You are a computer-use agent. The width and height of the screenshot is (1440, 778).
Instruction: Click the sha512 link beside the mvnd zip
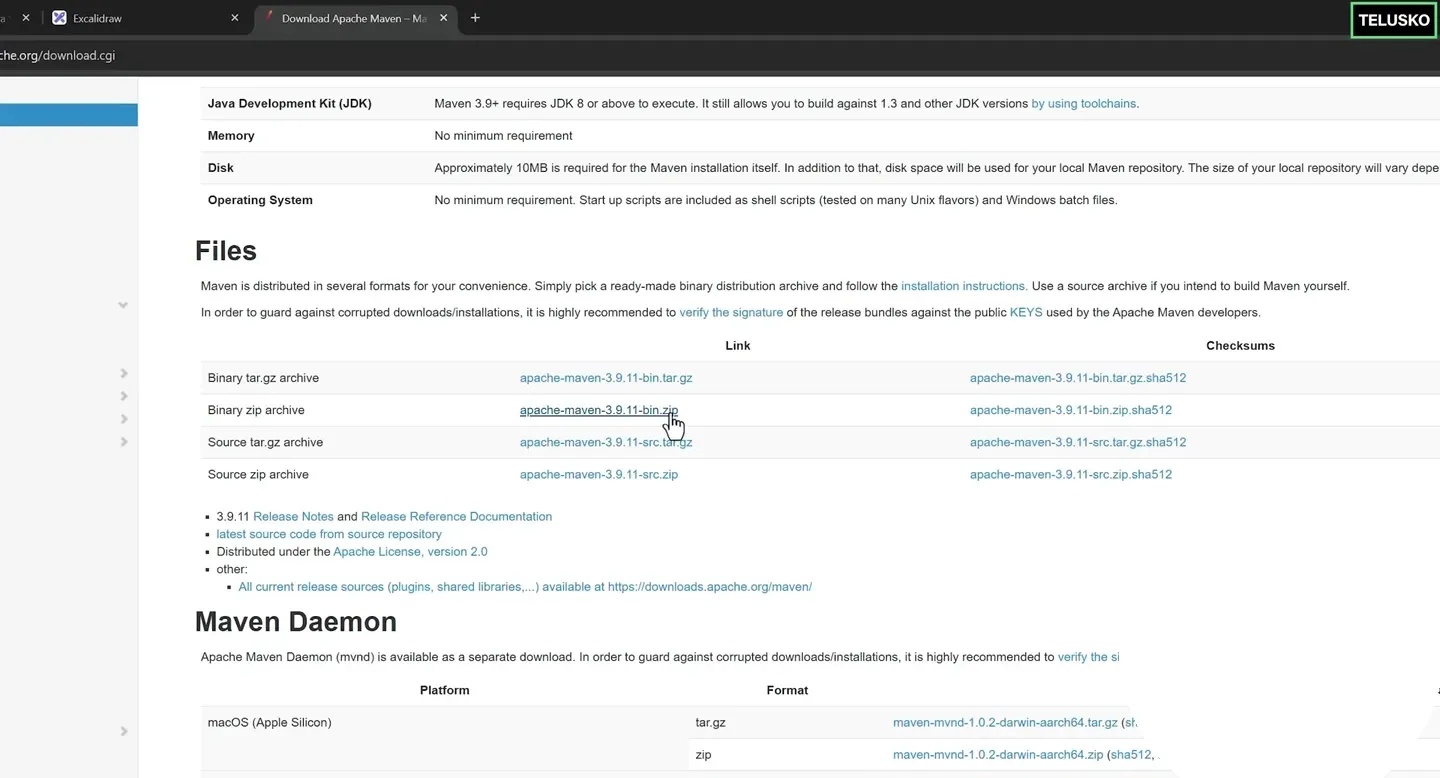(1130, 755)
